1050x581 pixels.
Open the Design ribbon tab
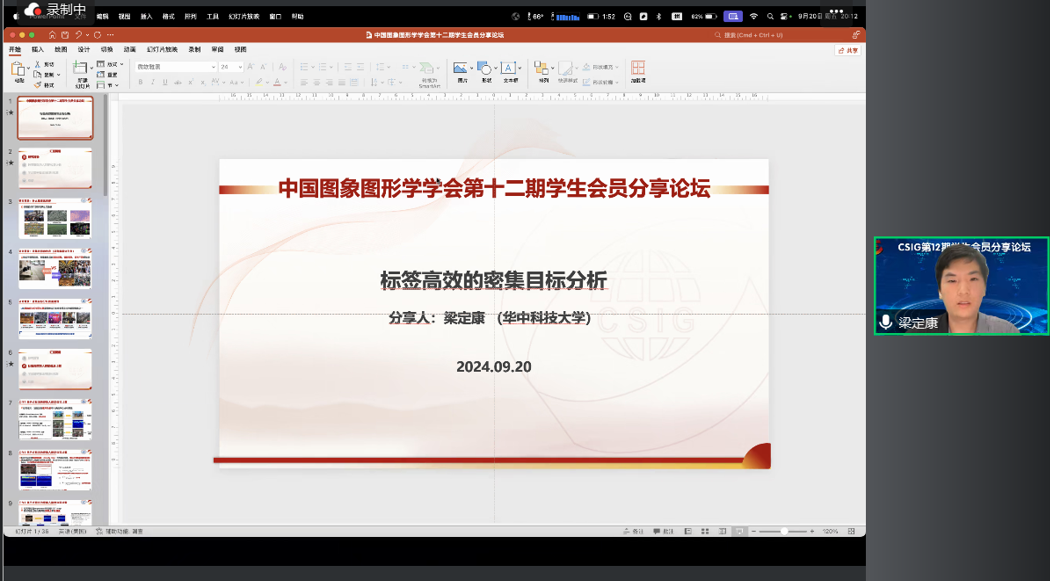click(x=84, y=50)
